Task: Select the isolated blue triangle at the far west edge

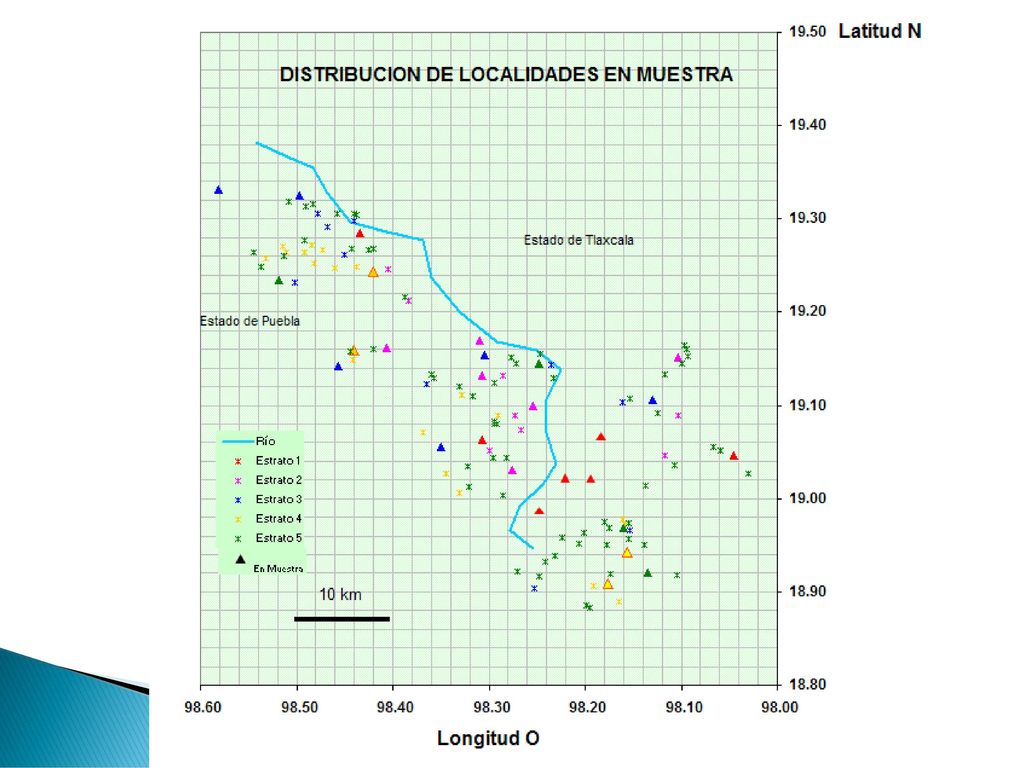Action: pos(219,190)
